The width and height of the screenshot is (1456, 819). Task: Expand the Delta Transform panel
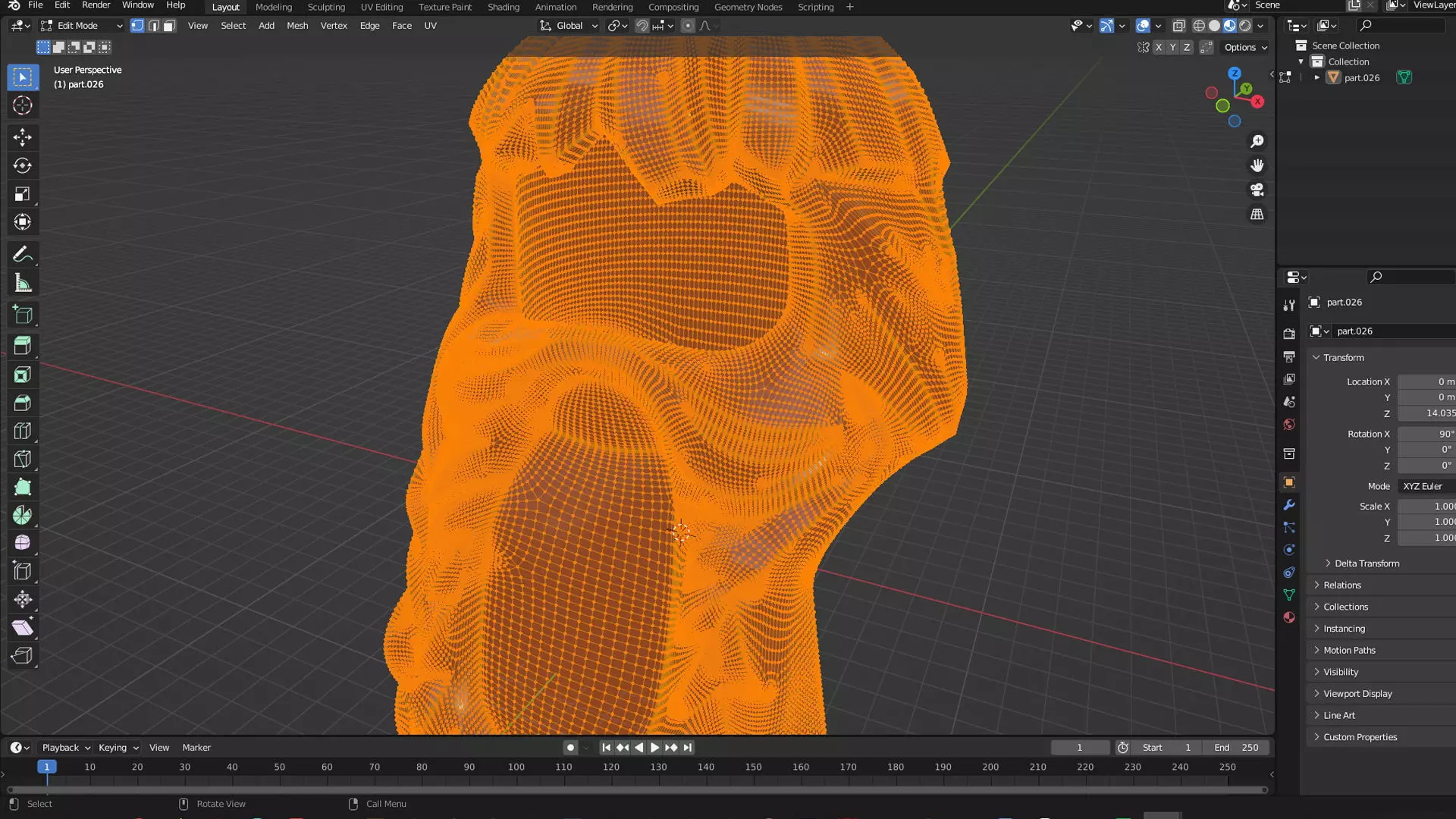pos(1367,563)
